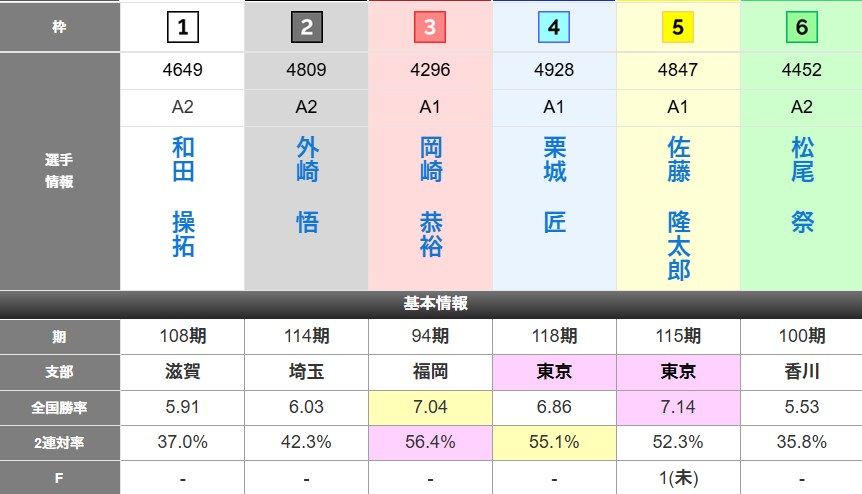
Task: Open racer 岡崎 恭裕 profile link
Action: click(431, 197)
